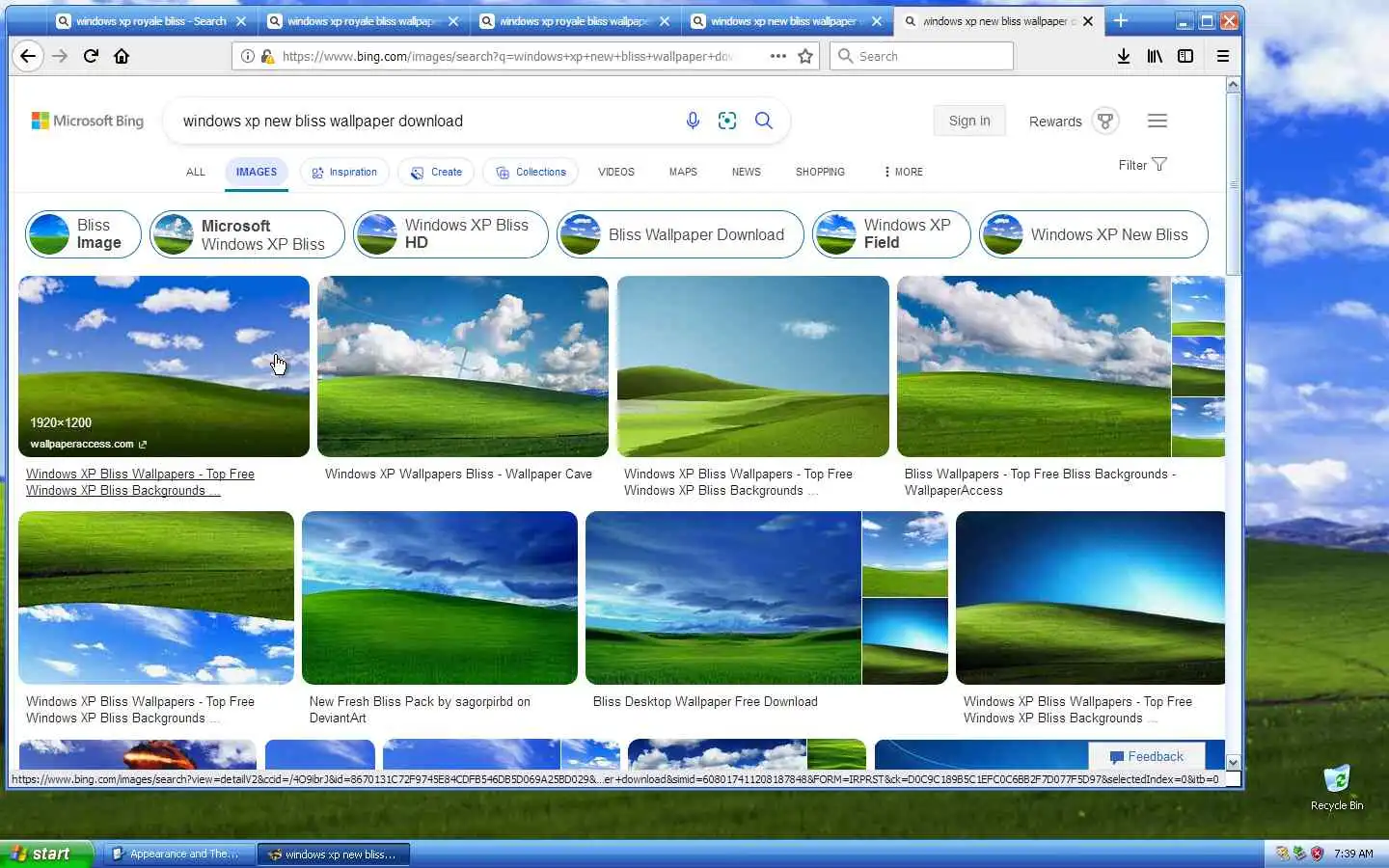Open Bing visual search camera icon
This screenshot has width=1389, height=868.
727,121
